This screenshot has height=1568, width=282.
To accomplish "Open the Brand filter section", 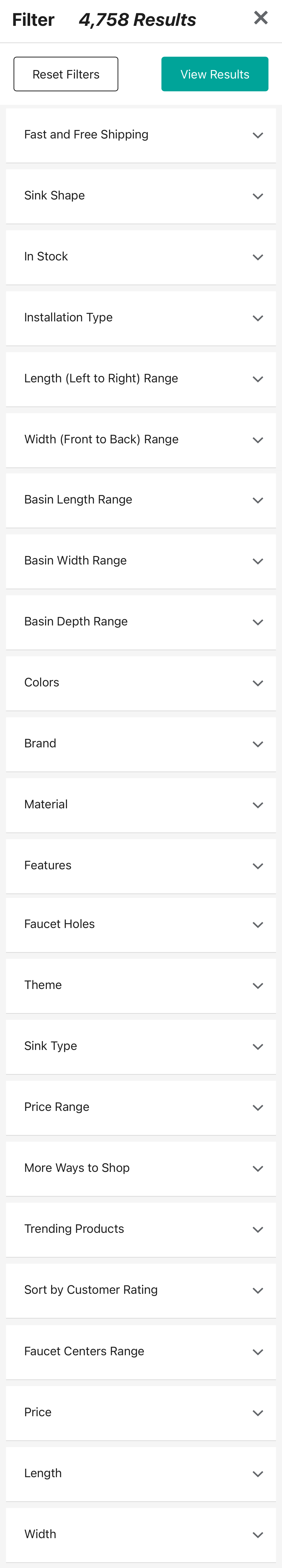I will point(141,743).
